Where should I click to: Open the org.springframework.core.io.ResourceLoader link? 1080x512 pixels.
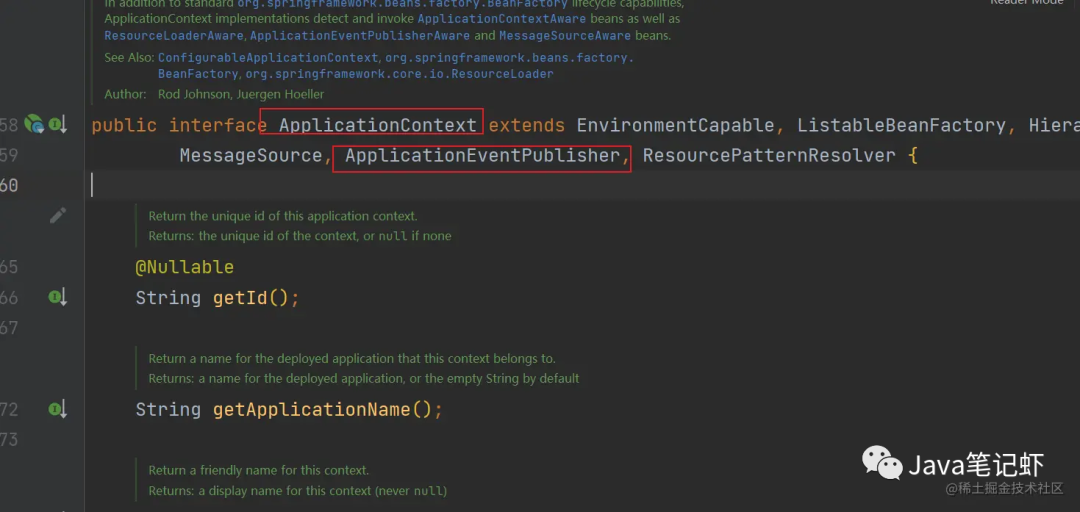point(400,74)
